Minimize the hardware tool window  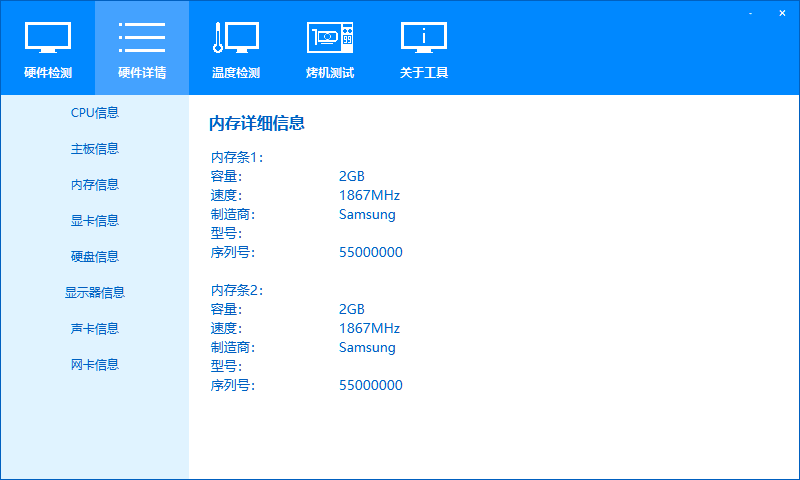[752, 13]
